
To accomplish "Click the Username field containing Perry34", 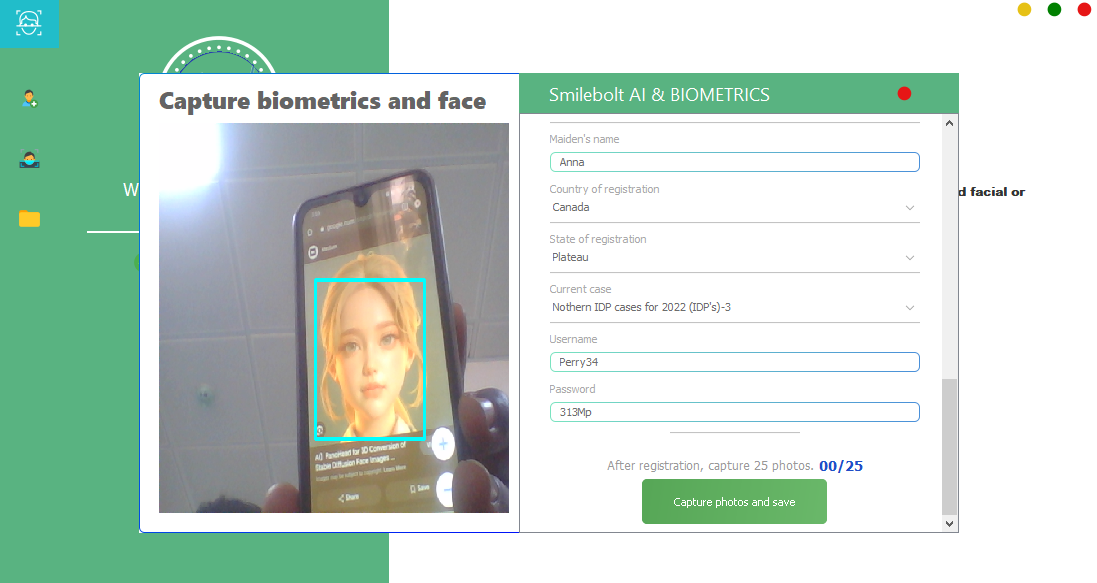I will [x=735, y=362].
